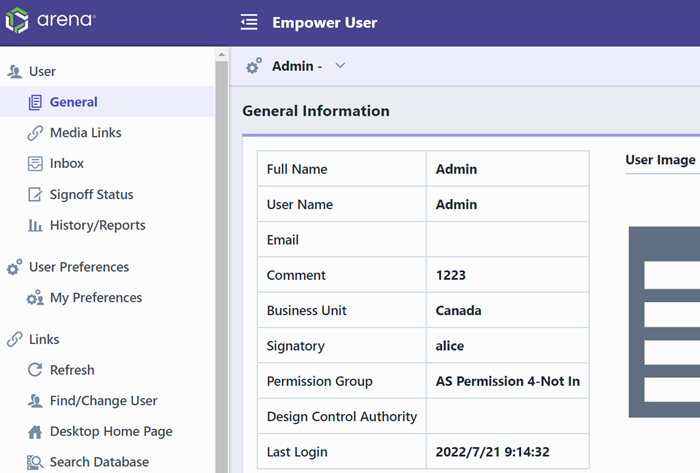Click Full Name value Admin
The width and height of the screenshot is (700, 473).
click(456, 169)
